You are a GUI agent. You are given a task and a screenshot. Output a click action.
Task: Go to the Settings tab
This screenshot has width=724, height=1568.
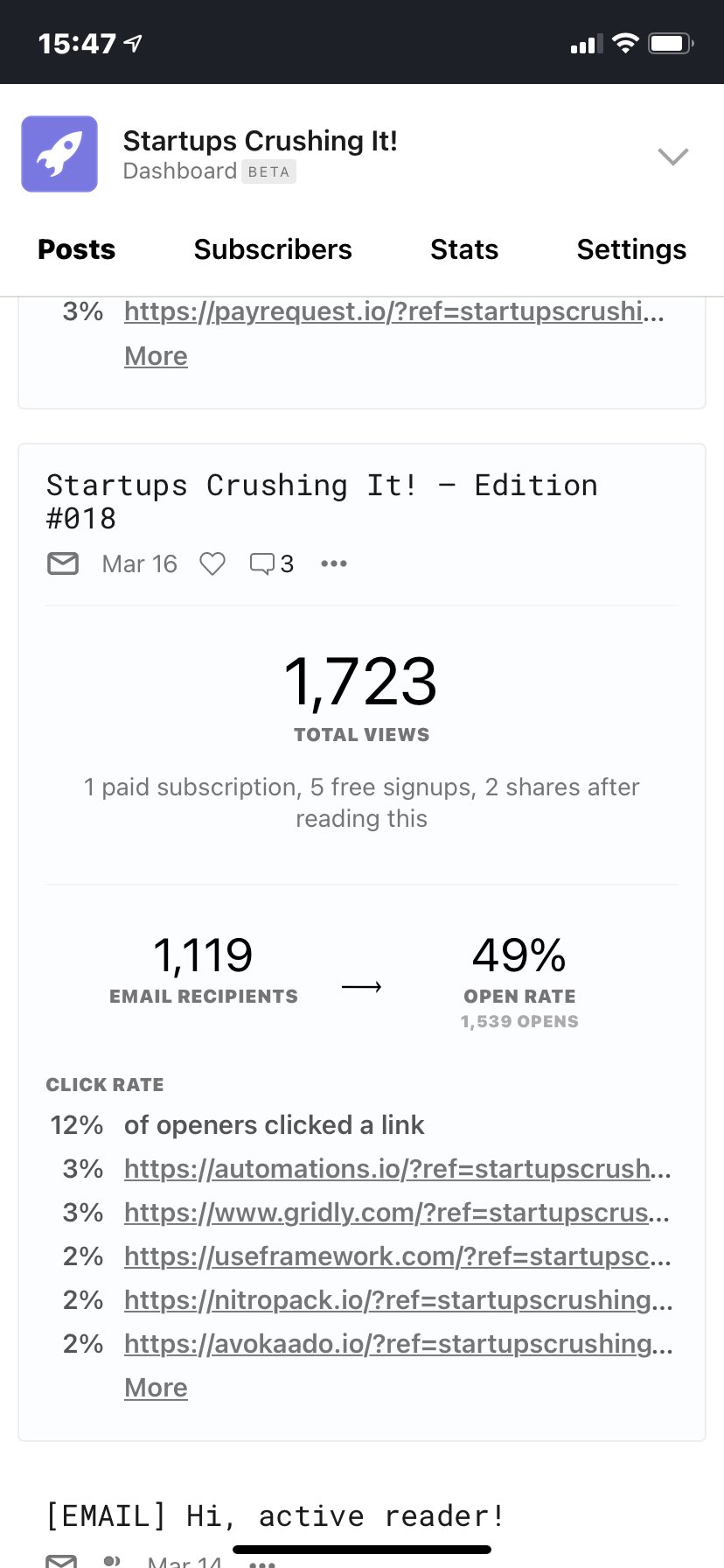click(631, 249)
